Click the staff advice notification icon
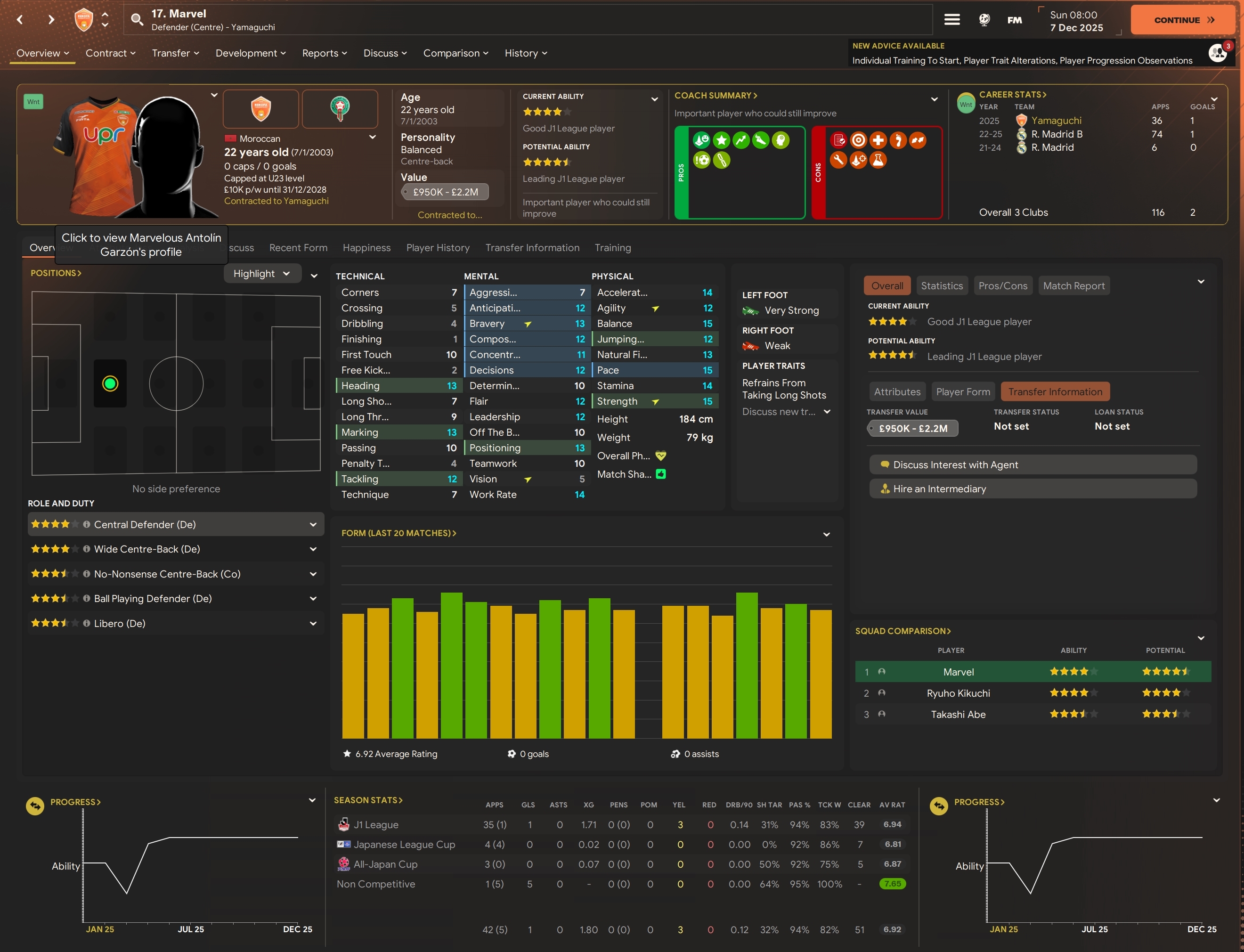 click(x=1218, y=53)
